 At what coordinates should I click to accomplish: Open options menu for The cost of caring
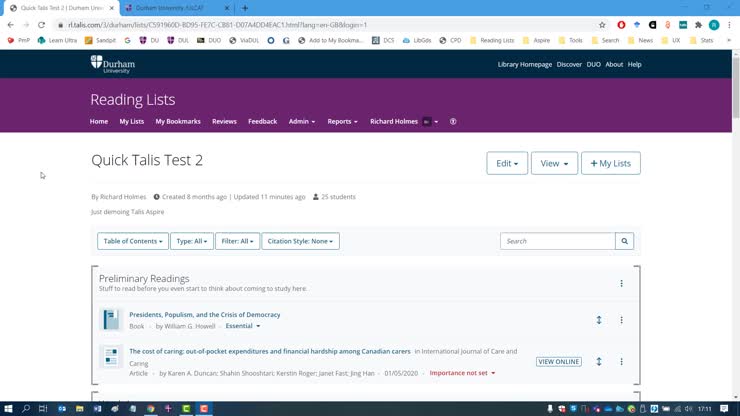tap(621, 361)
